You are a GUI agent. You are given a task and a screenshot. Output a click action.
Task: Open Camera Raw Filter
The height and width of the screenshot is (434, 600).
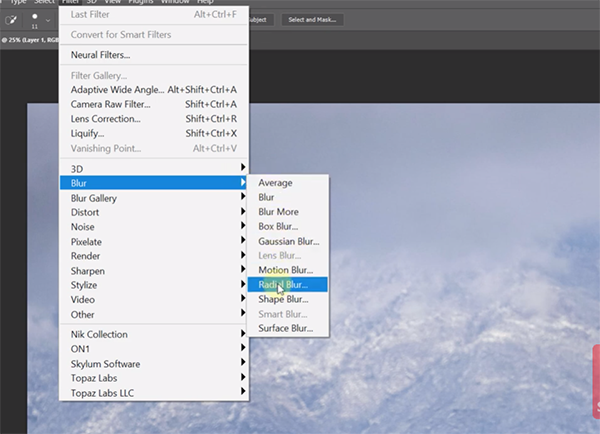[x=154, y=104]
